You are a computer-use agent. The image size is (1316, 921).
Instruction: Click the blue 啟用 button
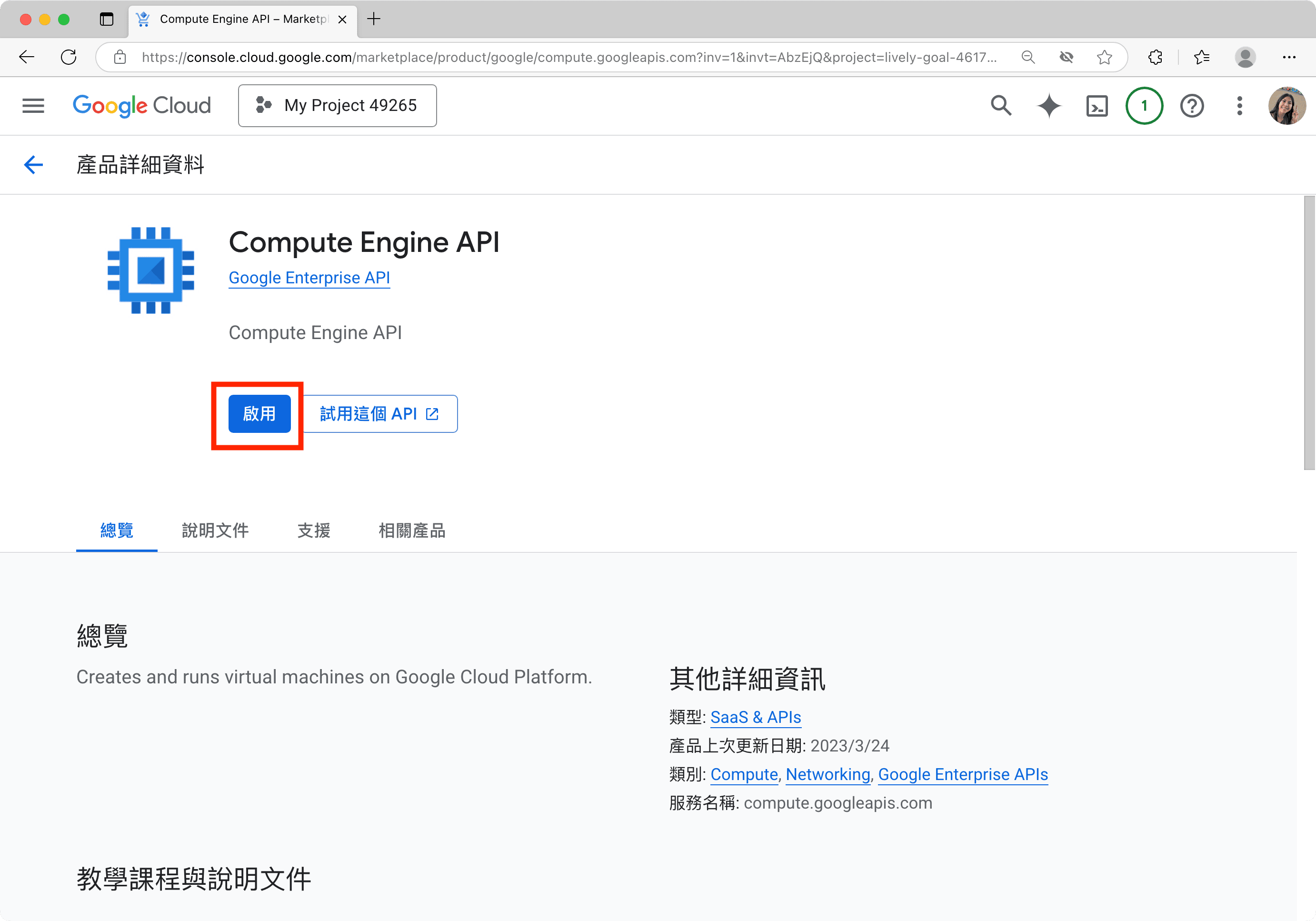(259, 414)
